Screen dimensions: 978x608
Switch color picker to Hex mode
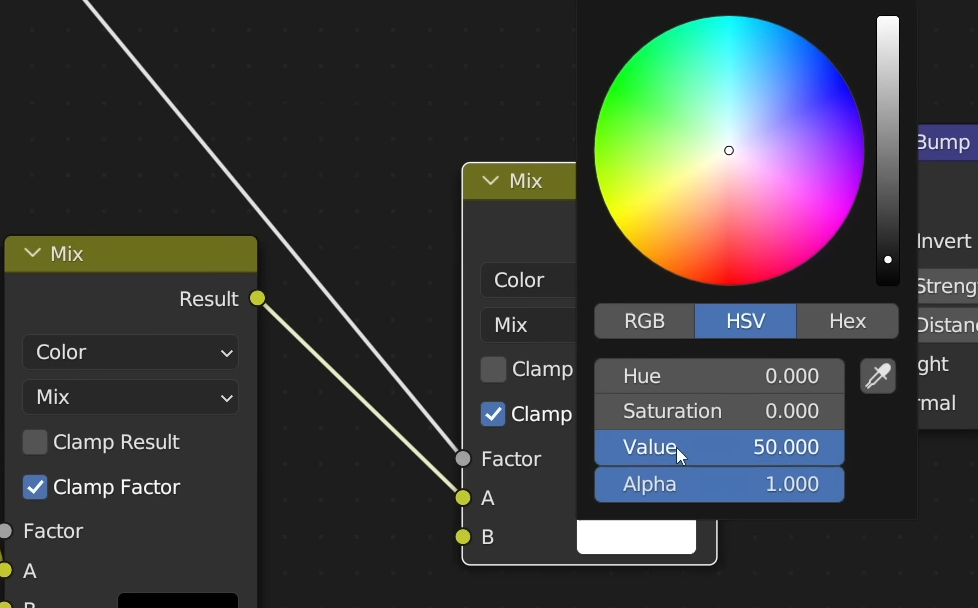[x=847, y=321]
